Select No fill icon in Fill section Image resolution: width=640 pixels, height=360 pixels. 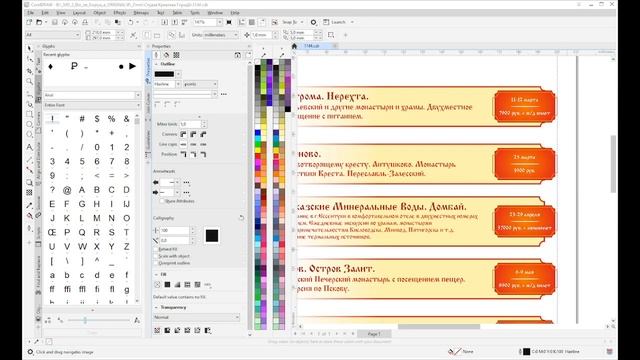(x=158, y=284)
